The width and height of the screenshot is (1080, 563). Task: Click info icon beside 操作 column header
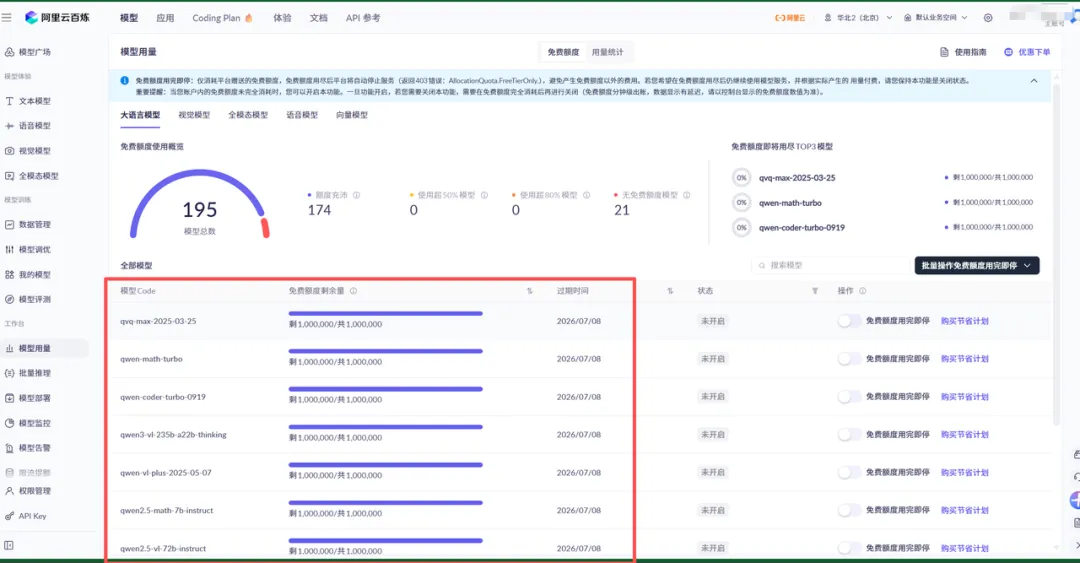pyautogui.click(x=862, y=291)
